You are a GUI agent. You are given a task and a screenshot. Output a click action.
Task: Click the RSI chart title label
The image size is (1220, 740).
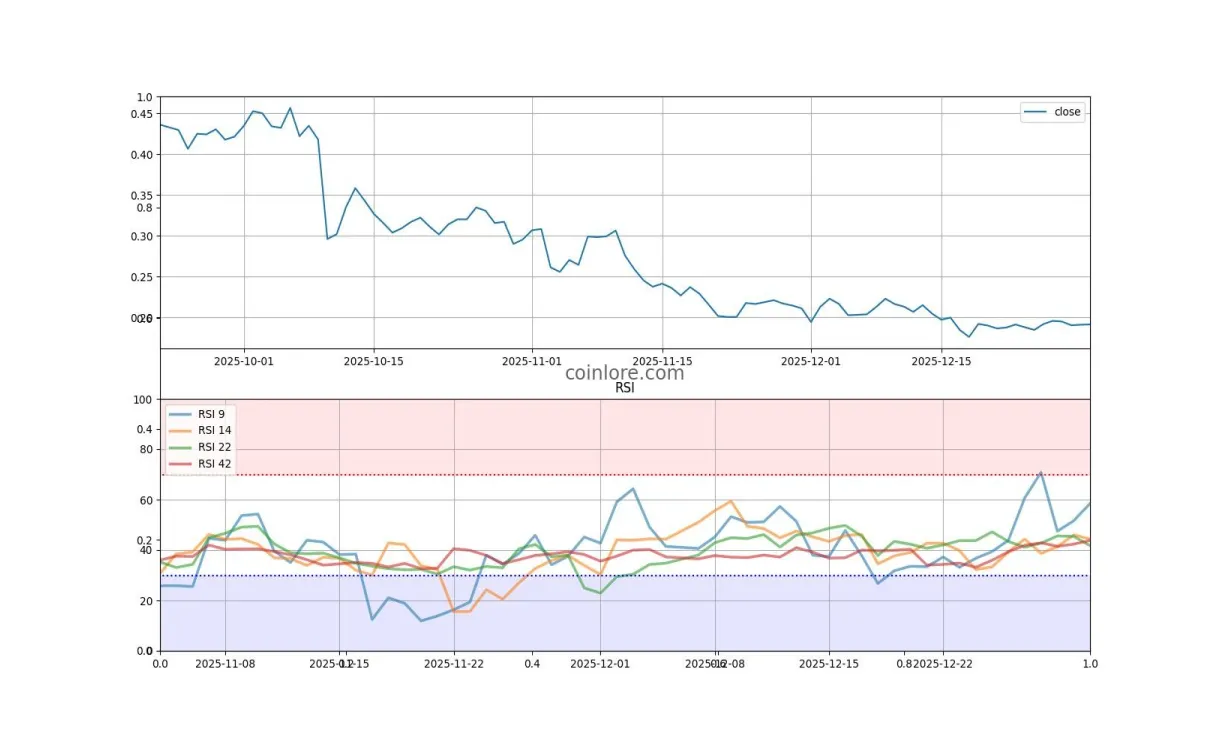pyautogui.click(x=625, y=387)
